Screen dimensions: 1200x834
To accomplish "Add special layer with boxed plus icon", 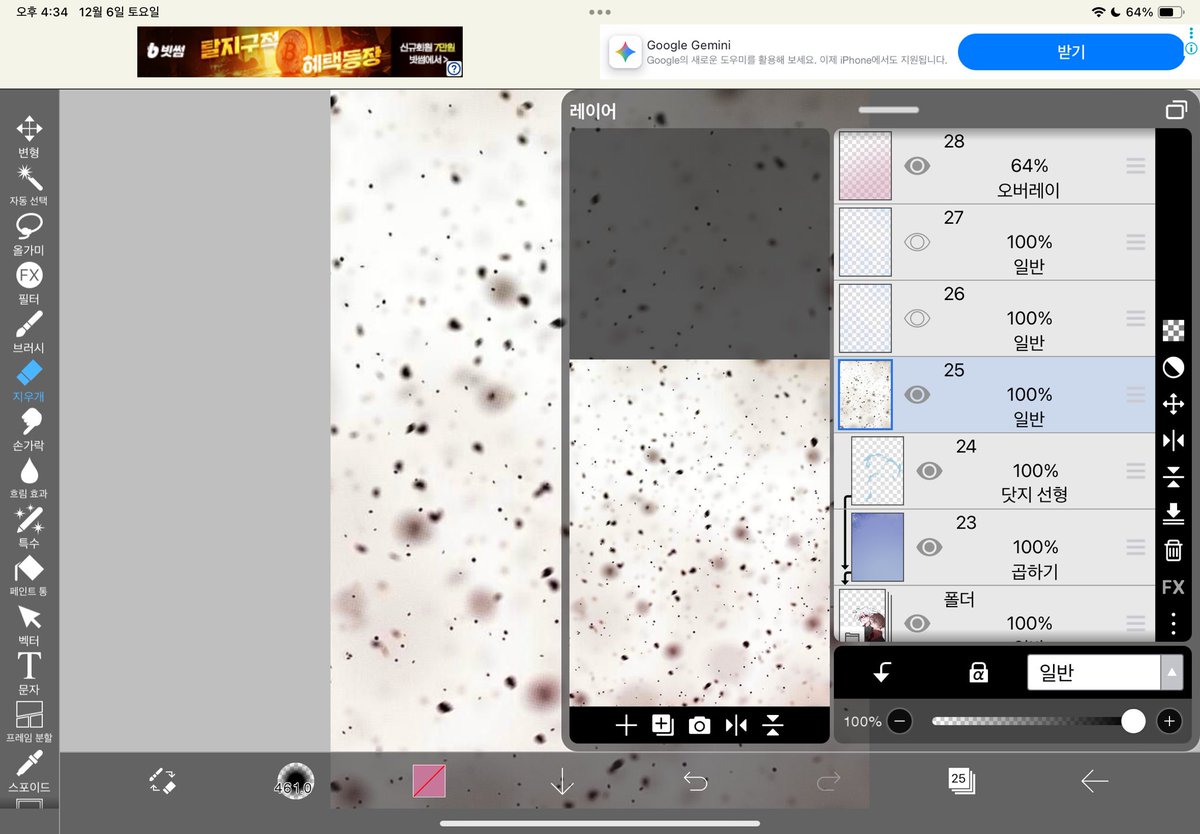I will 662,726.
